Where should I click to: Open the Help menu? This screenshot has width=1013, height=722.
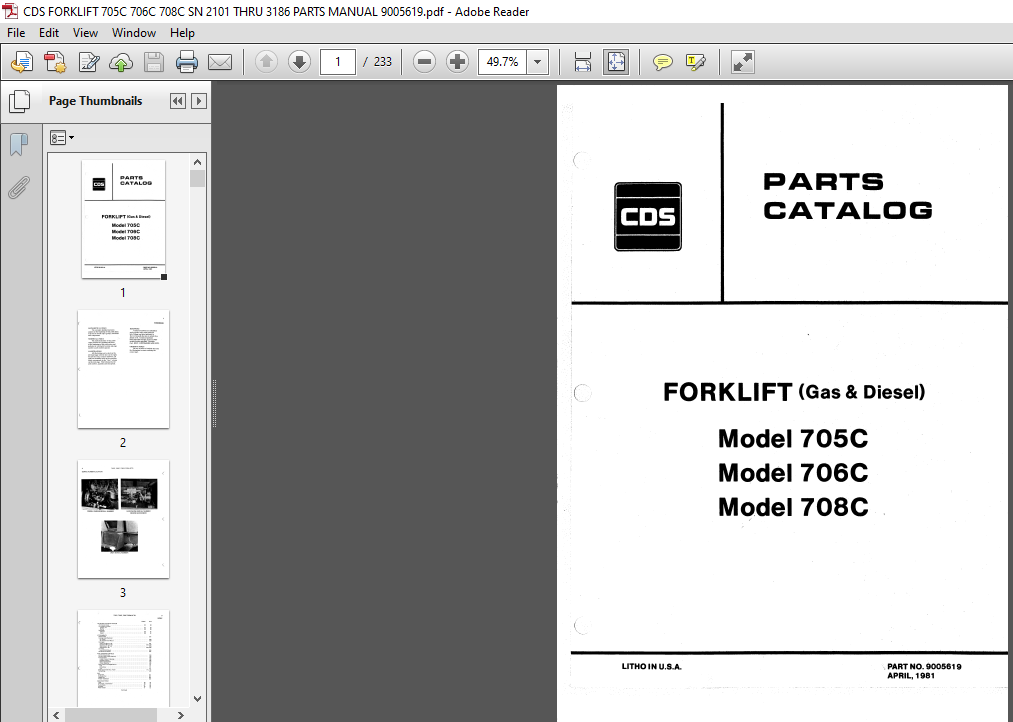click(x=182, y=33)
